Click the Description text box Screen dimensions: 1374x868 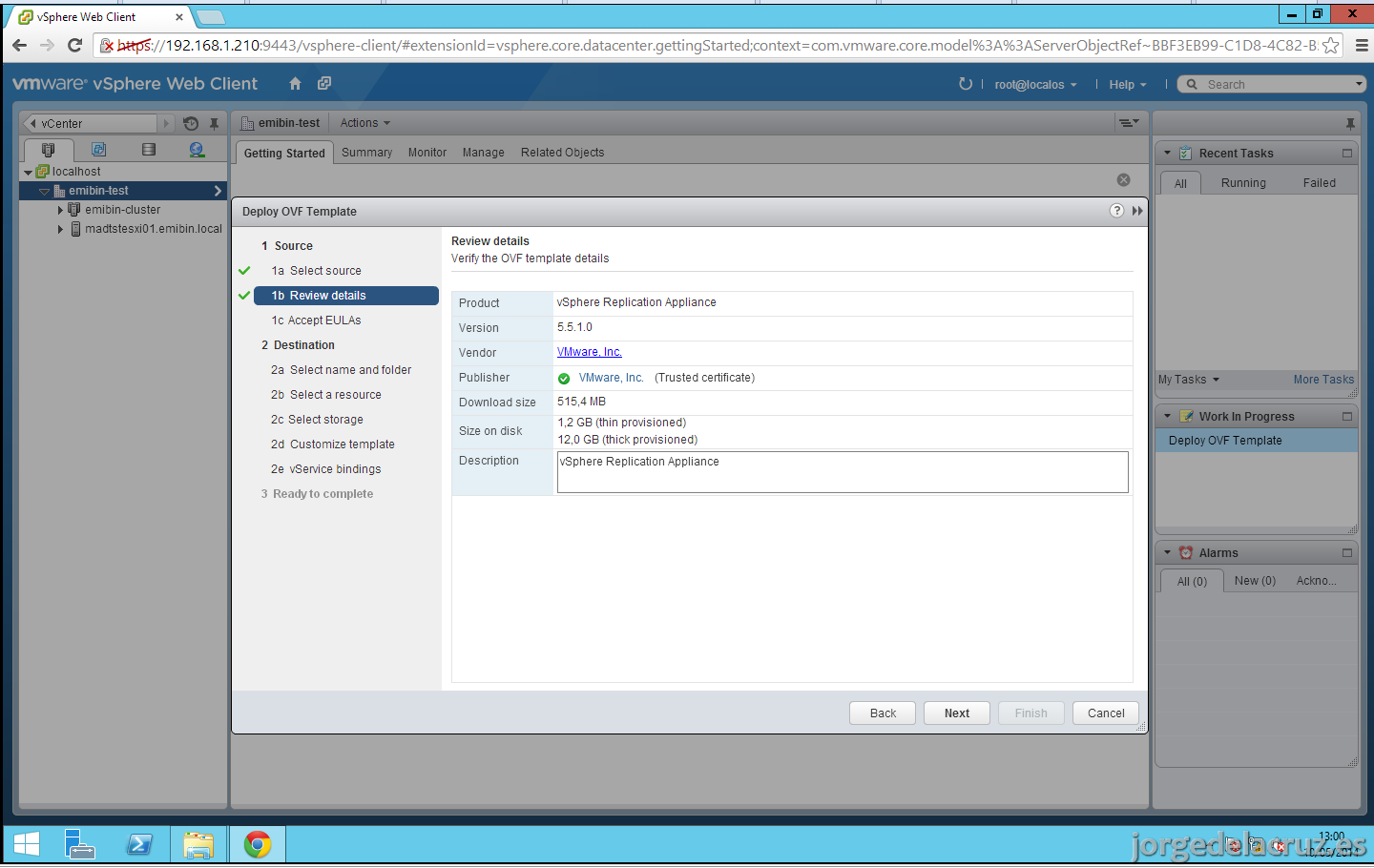(x=843, y=472)
